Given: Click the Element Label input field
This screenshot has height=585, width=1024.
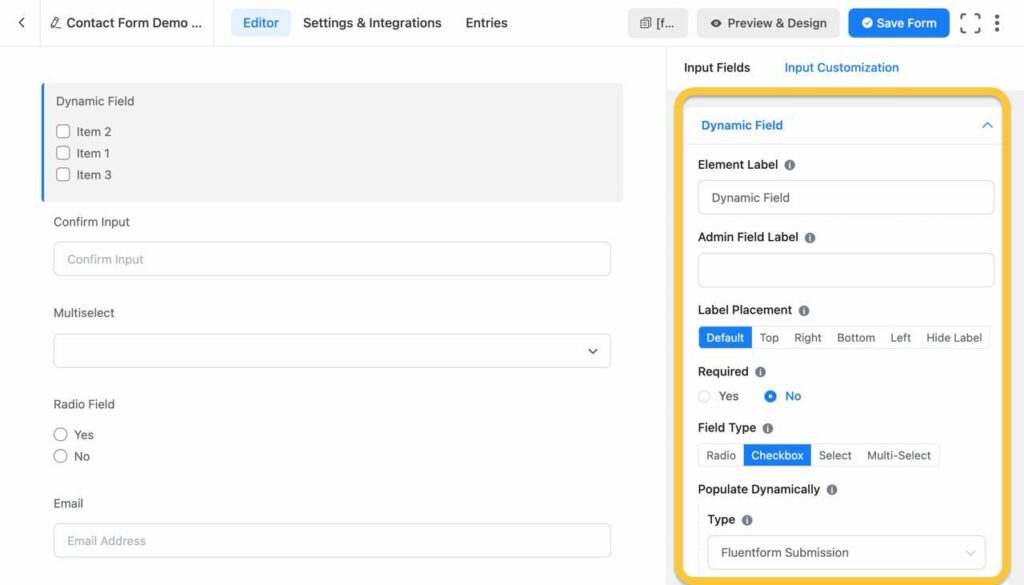Looking at the screenshot, I should (x=846, y=198).
